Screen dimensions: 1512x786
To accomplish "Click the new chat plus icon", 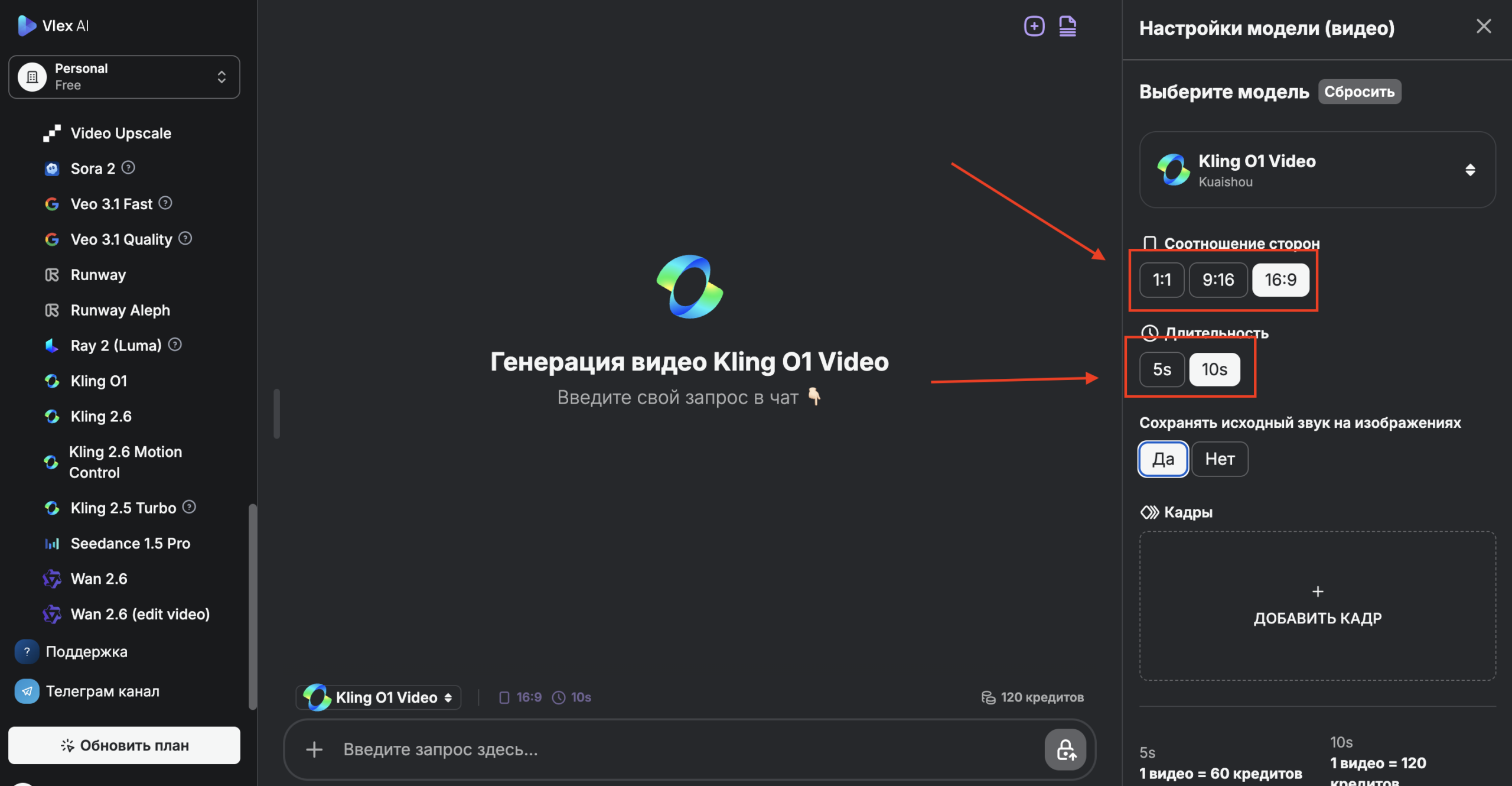I will (x=1034, y=26).
